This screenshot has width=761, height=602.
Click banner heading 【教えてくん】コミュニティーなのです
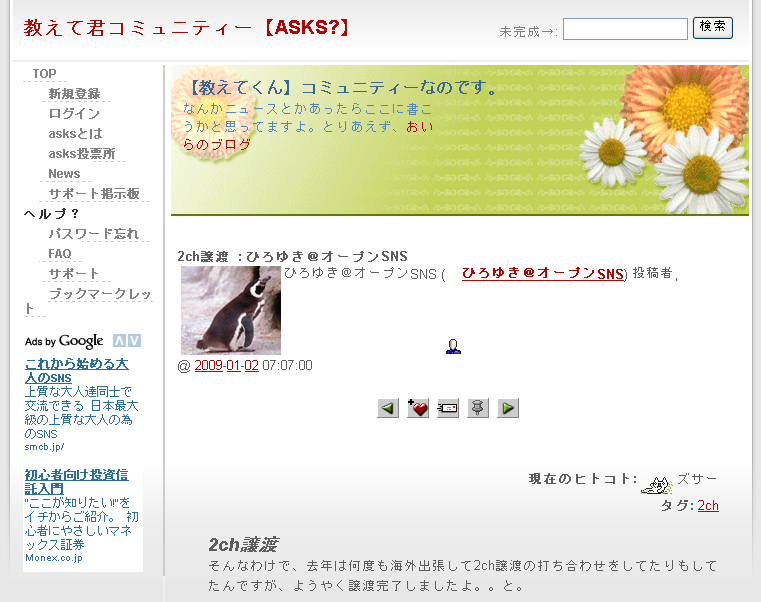pos(341,88)
